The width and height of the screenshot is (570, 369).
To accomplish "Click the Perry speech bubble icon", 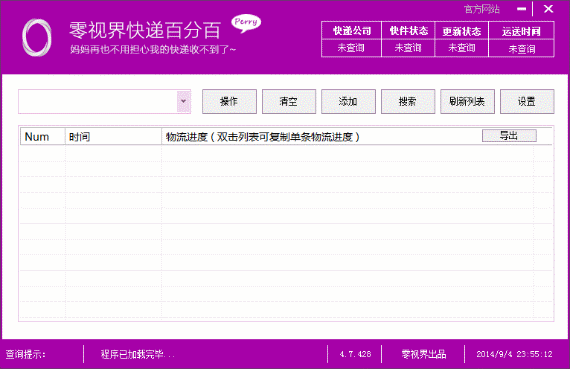I will 246,23.
